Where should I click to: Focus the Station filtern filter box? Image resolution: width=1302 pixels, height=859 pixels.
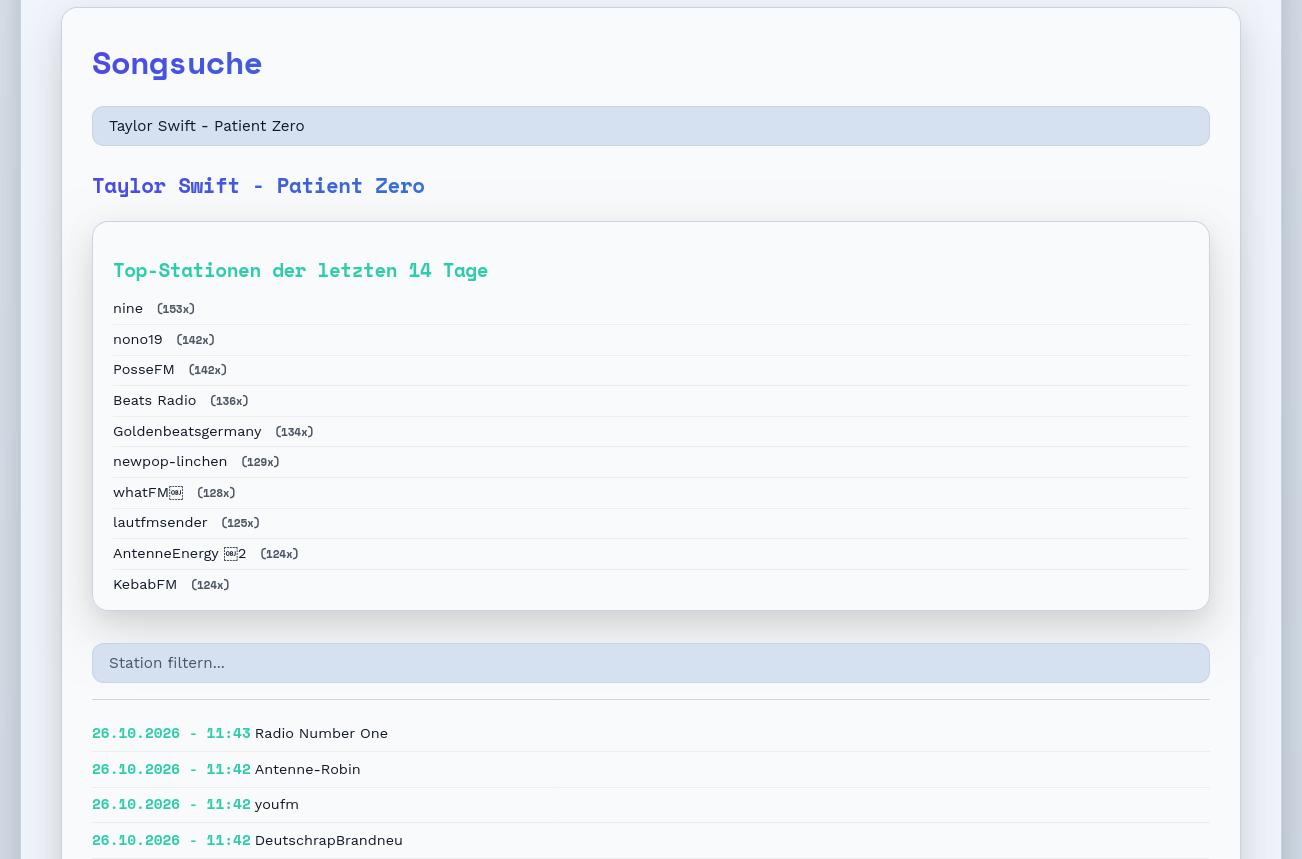tap(651, 663)
